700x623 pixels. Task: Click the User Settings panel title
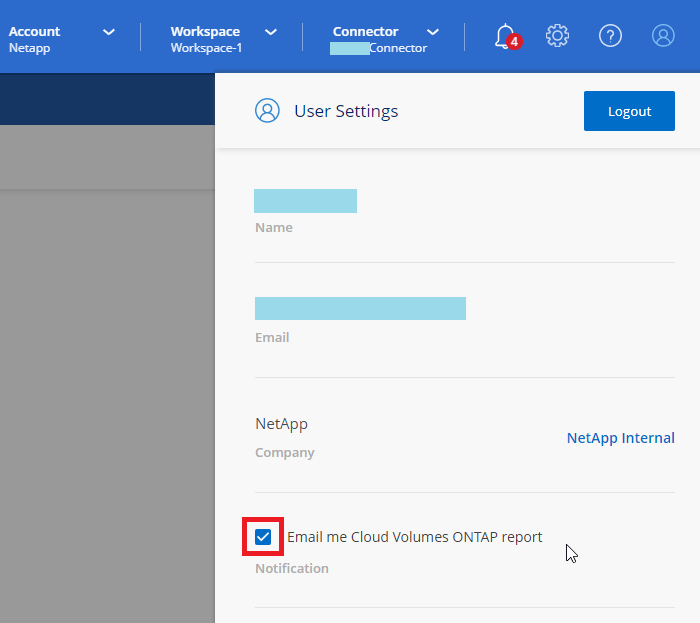(x=346, y=111)
